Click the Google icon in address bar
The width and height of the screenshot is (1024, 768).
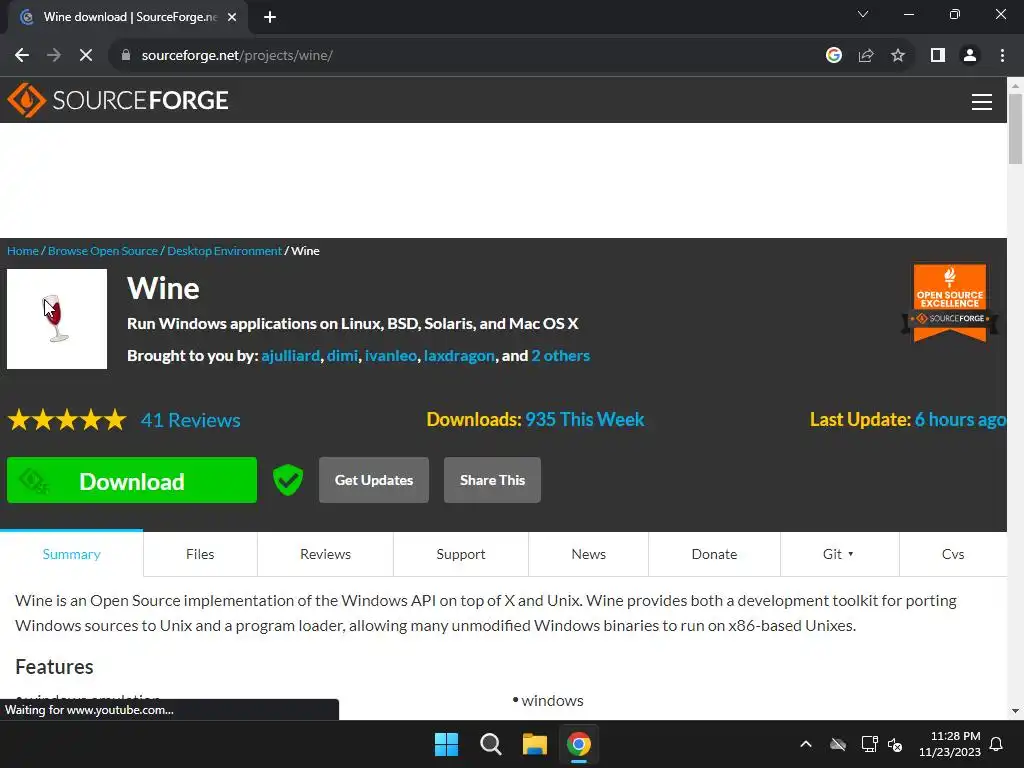(x=833, y=56)
